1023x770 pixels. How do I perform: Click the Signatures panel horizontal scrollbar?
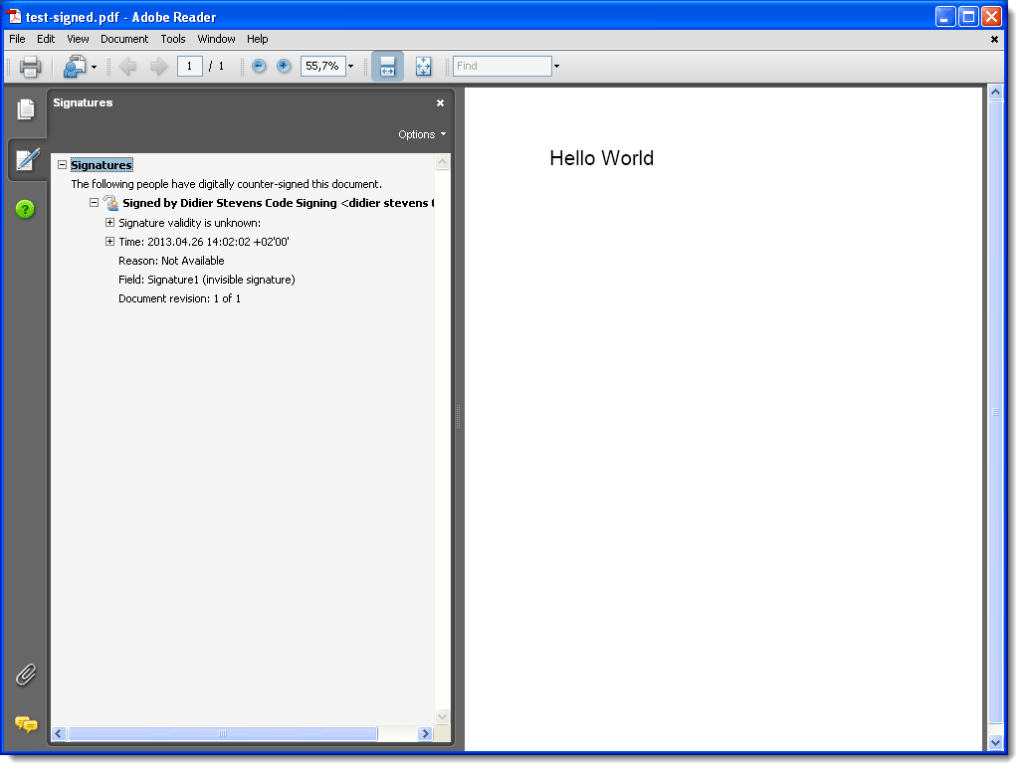coord(223,733)
